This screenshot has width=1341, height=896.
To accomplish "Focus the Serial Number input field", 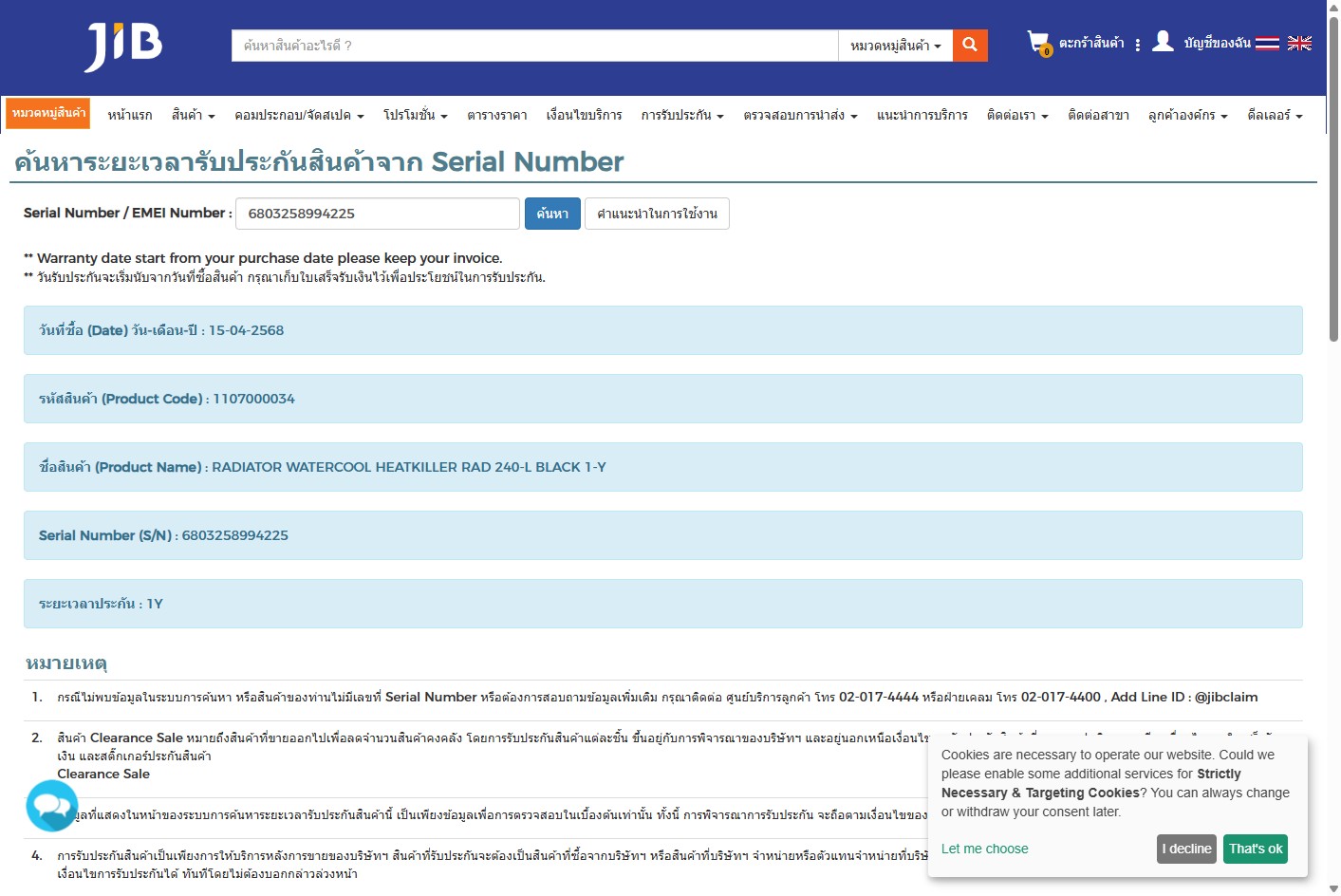I will [x=378, y=214].
